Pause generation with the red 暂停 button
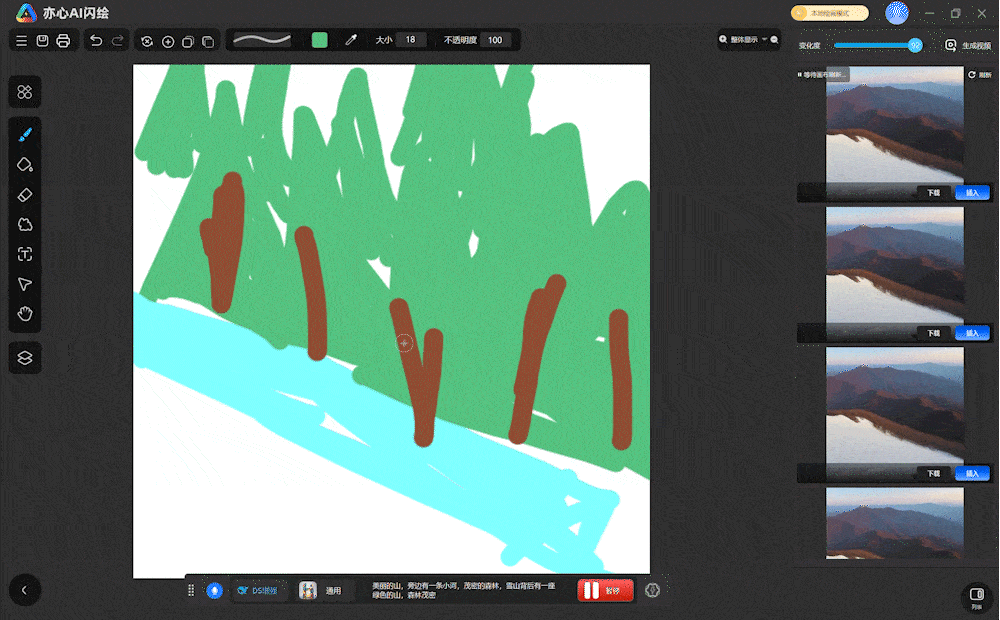 click(605, 590)
